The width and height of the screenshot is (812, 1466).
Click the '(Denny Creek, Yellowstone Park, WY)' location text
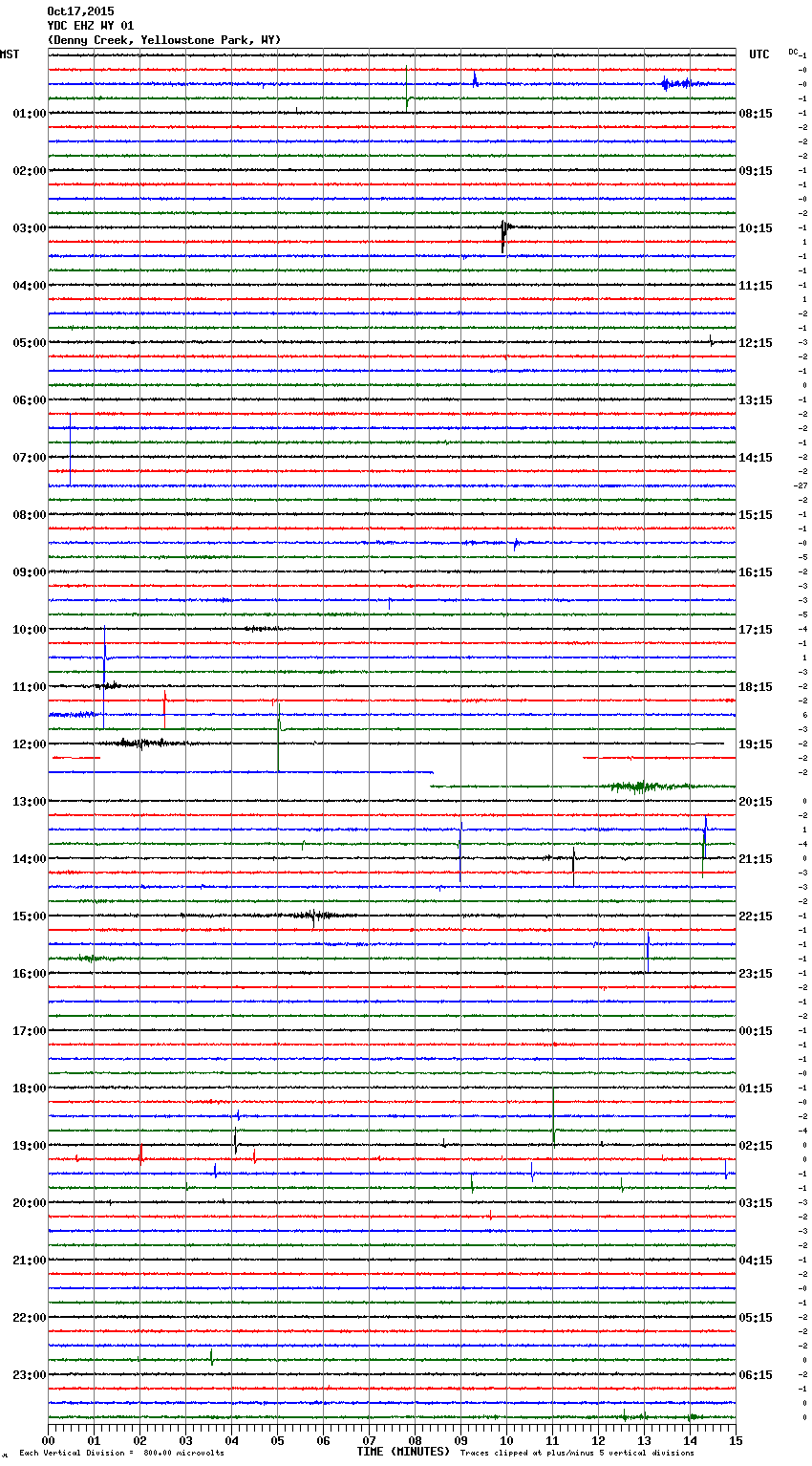(164, 40)
